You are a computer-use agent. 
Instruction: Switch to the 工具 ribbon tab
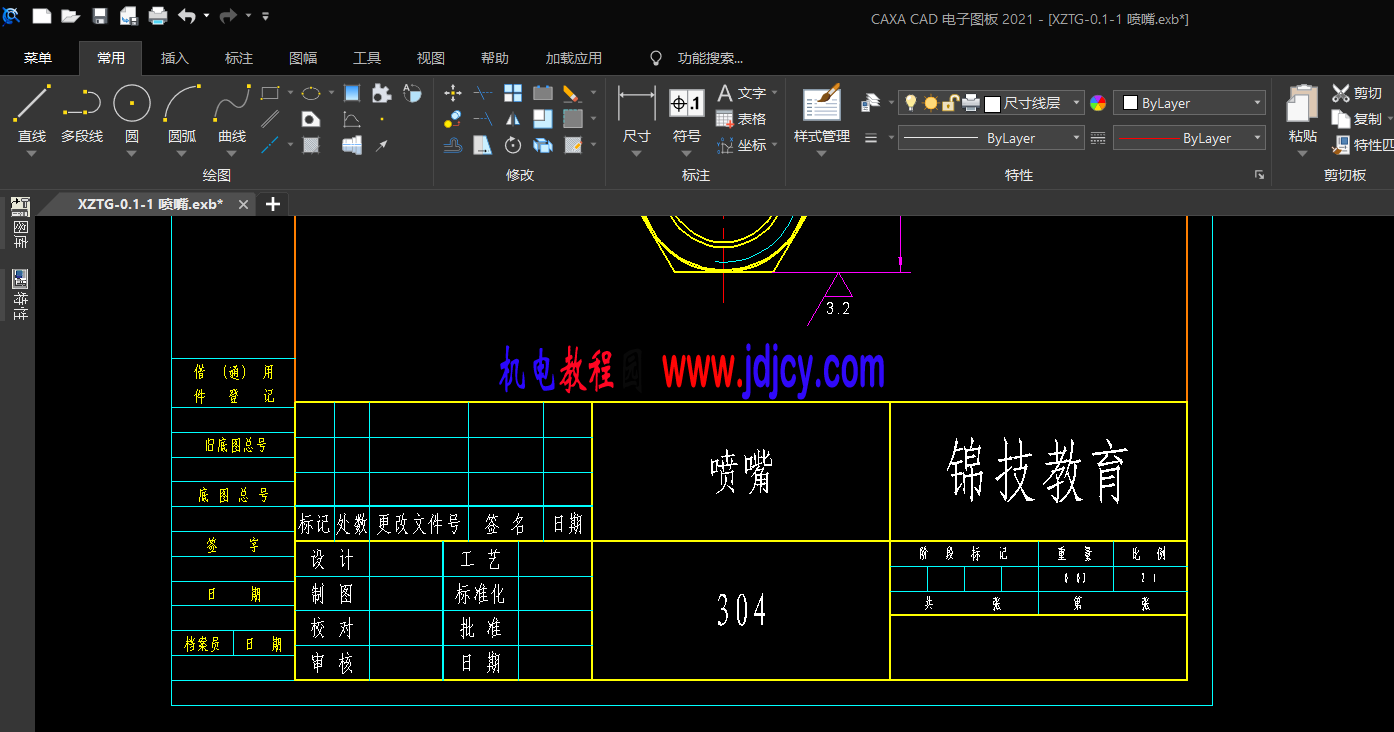(367, 58)
